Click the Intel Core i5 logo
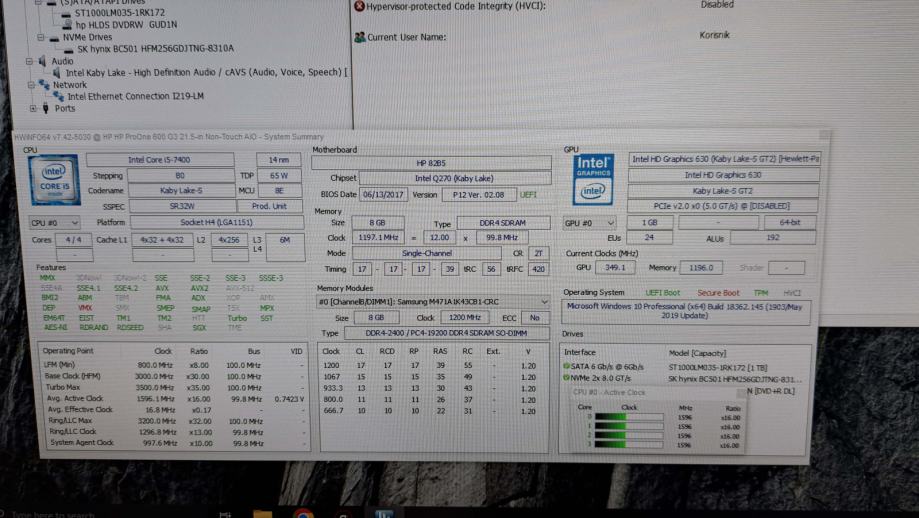This screenshot has height=518, width=919. coord(54,180)
